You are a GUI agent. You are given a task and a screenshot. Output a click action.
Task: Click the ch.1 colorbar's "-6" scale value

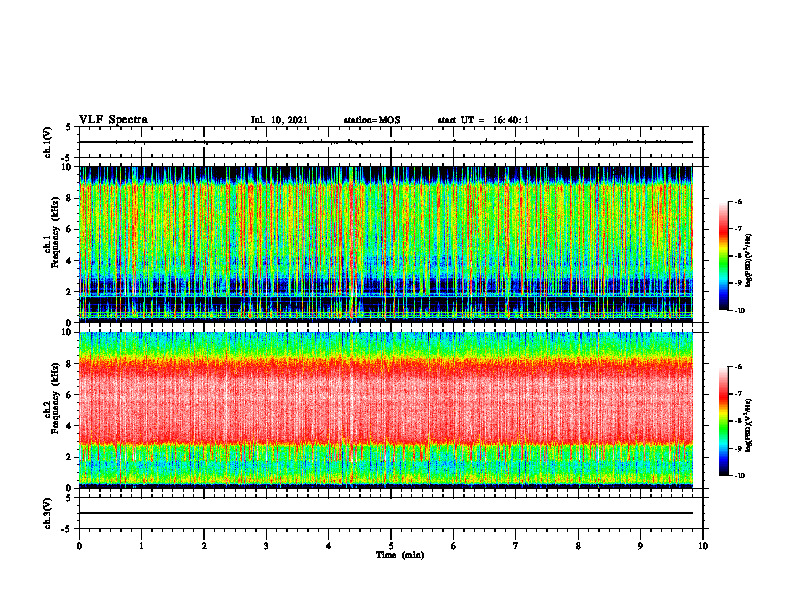[x=738, y=202]
